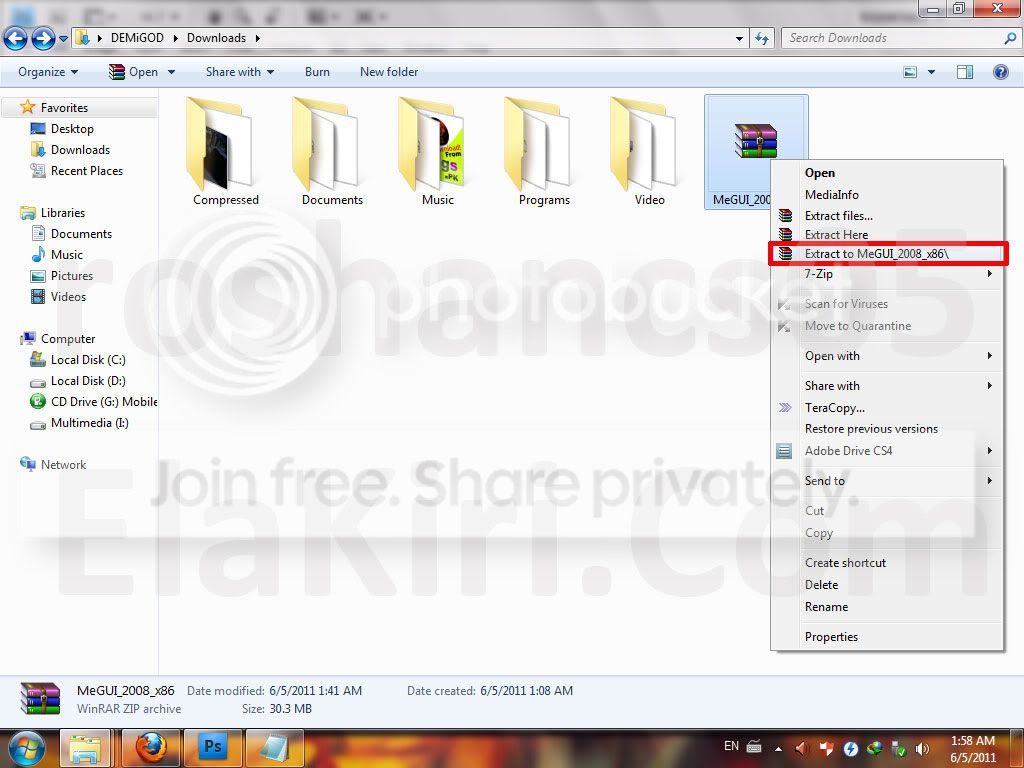Open recent locations dropdown beside Forward arrow
The height and width of the screenshot is (768, 1024).
63,39
